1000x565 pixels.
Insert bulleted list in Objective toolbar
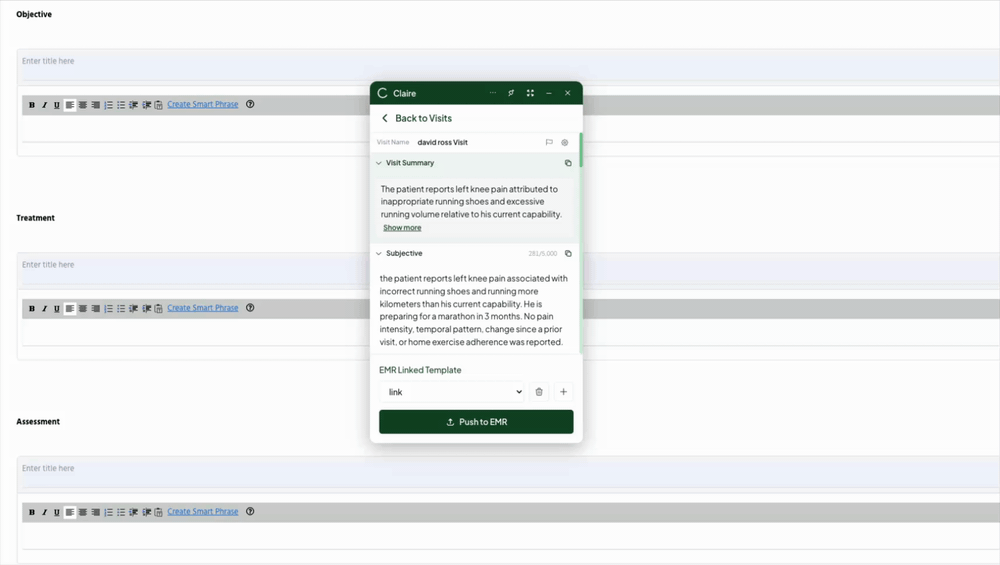(x=121, y=105)
